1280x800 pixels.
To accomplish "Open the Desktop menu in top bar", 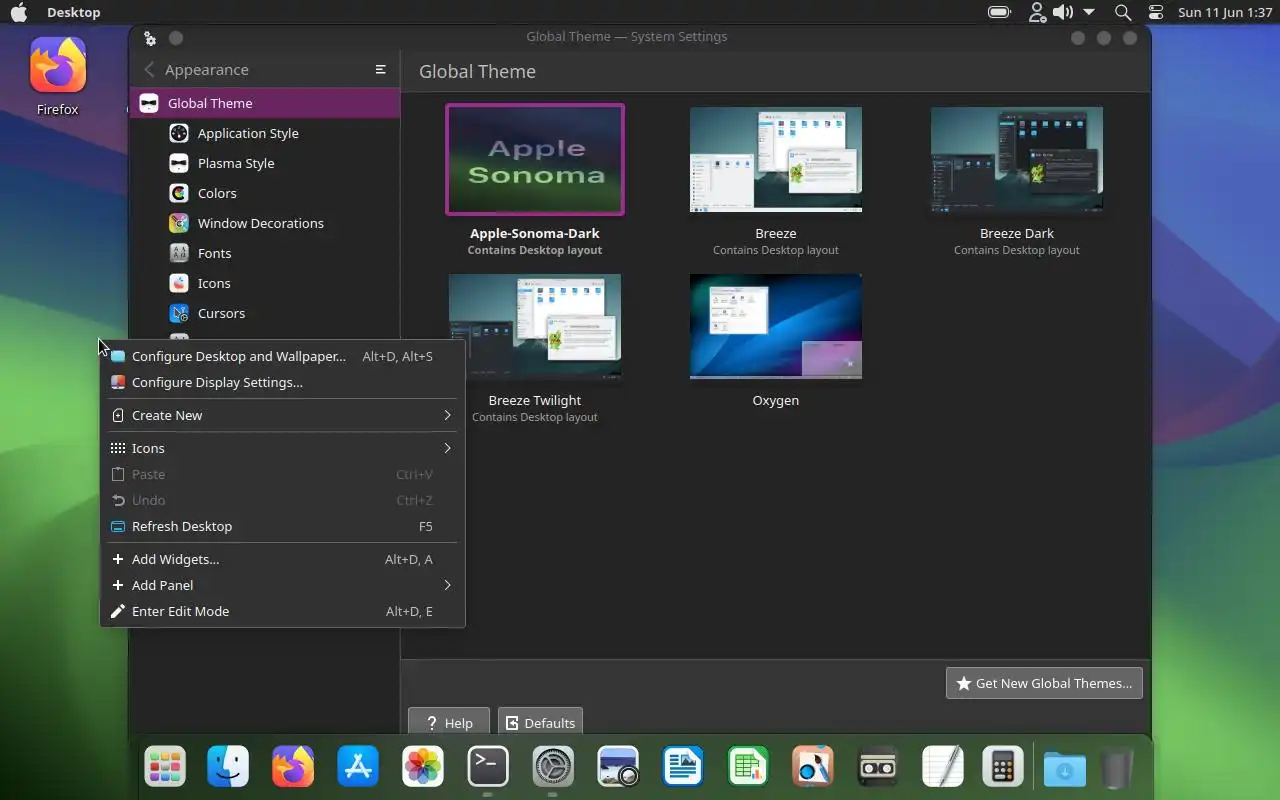I will 74,12.
